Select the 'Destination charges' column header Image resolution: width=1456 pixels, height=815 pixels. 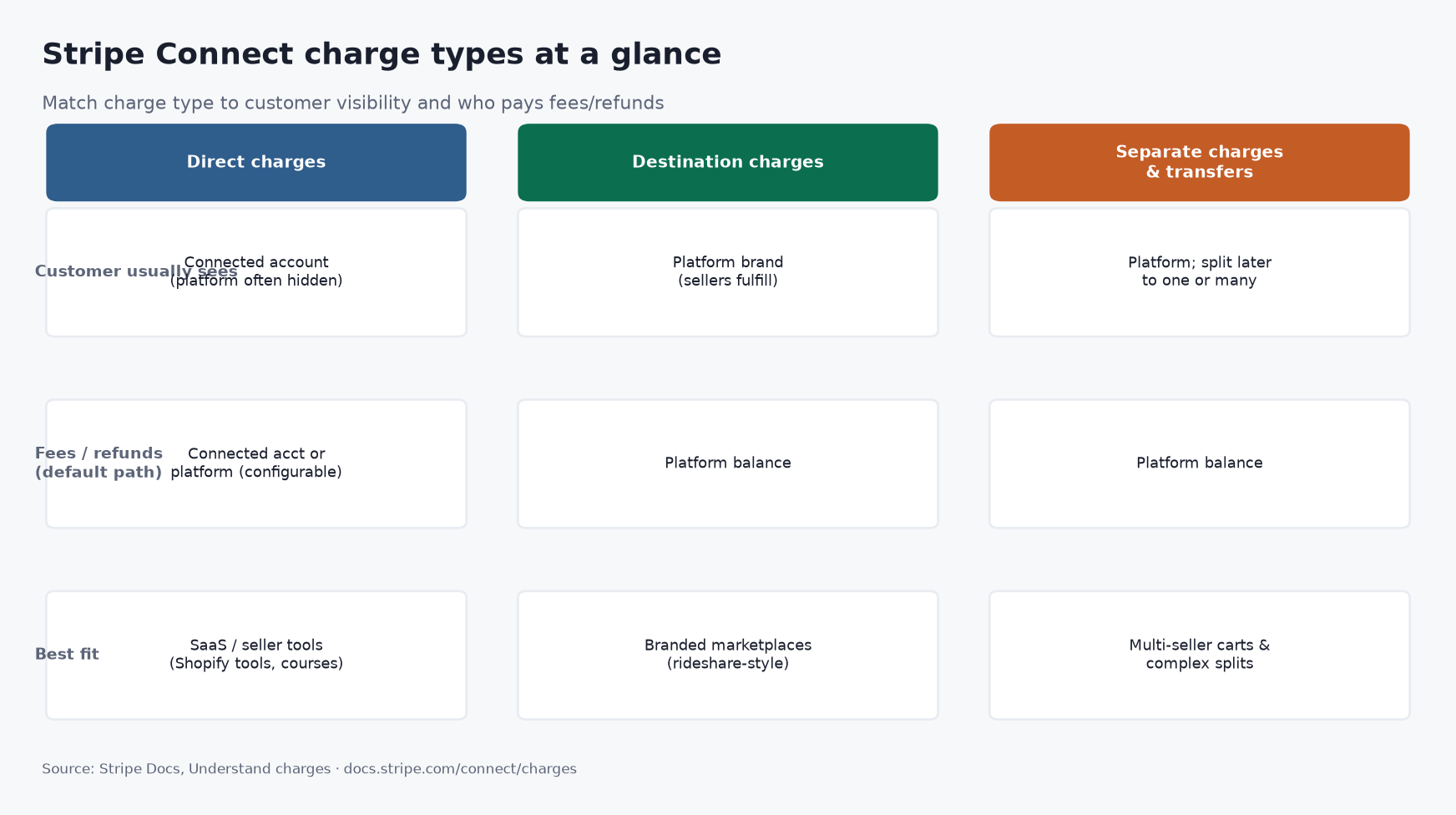point(728,163)
